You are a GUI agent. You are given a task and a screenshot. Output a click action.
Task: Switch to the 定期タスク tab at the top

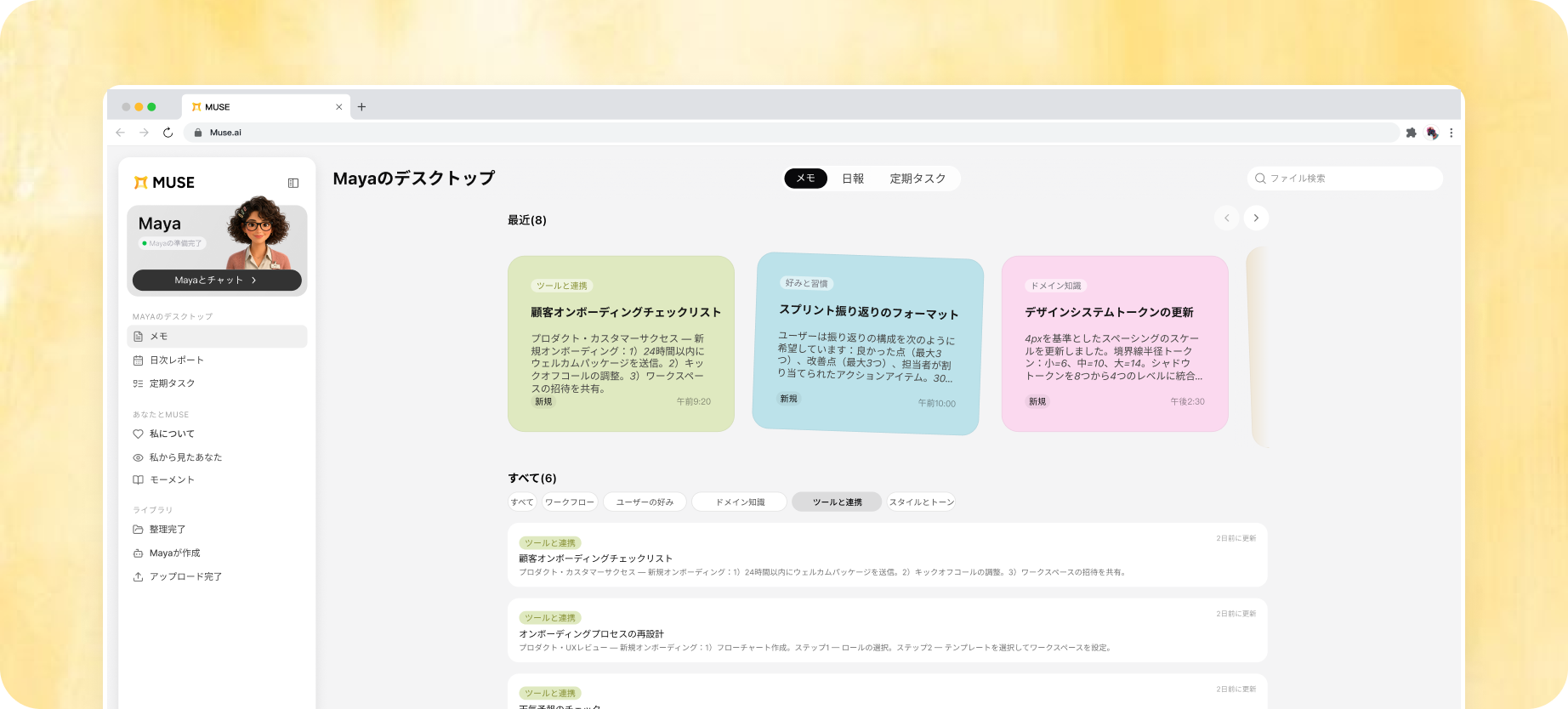coord(918,179)
